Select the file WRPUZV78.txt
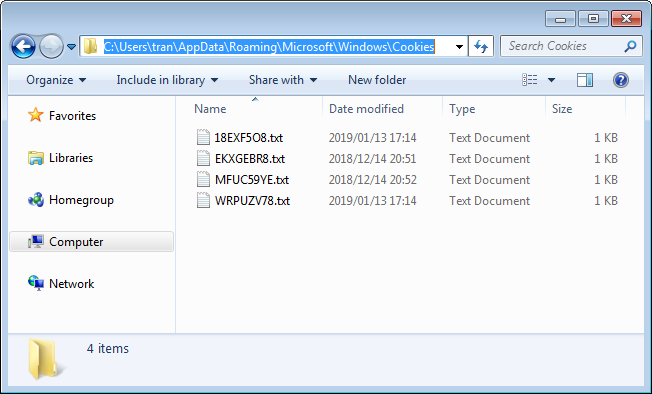Viewport: 652px width, 394px height. click(252, 201)
